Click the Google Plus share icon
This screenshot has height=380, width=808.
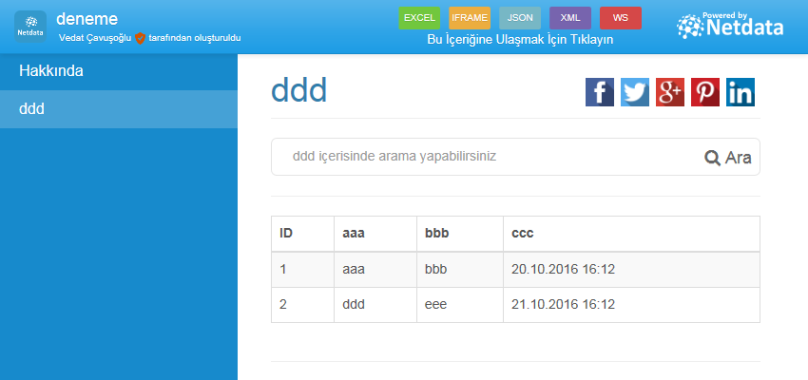[670, 92]
